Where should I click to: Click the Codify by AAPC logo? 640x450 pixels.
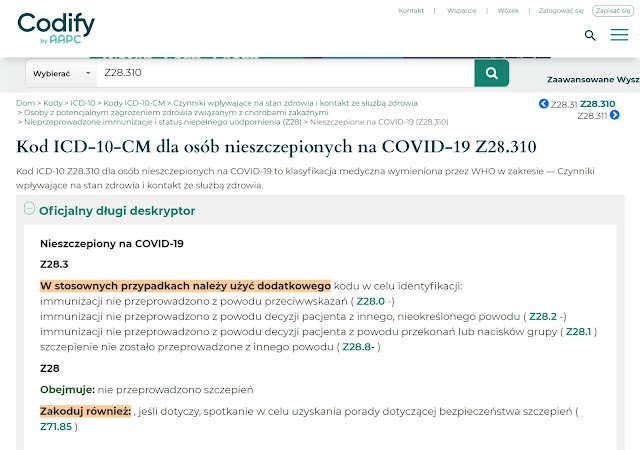(56, 28)
